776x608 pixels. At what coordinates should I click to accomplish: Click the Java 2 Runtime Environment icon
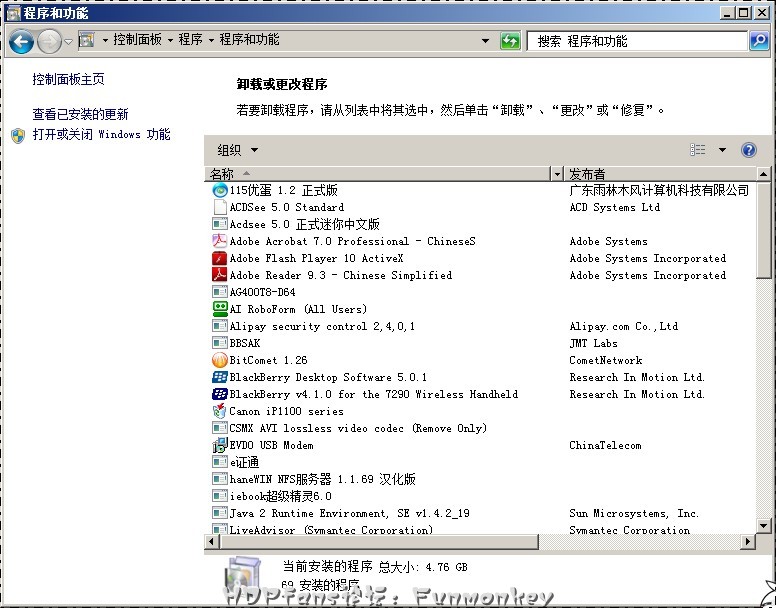(x=220, y=513)
